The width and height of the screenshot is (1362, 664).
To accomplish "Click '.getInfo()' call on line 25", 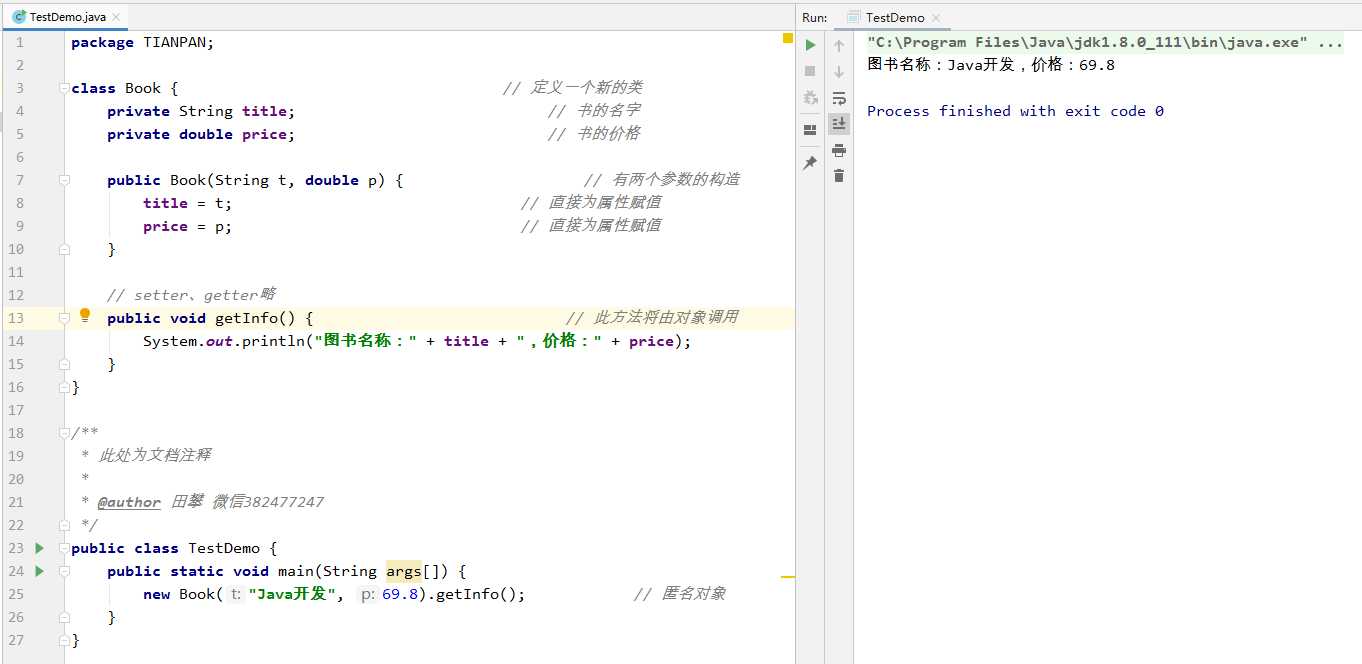I will tap(474, 594).
